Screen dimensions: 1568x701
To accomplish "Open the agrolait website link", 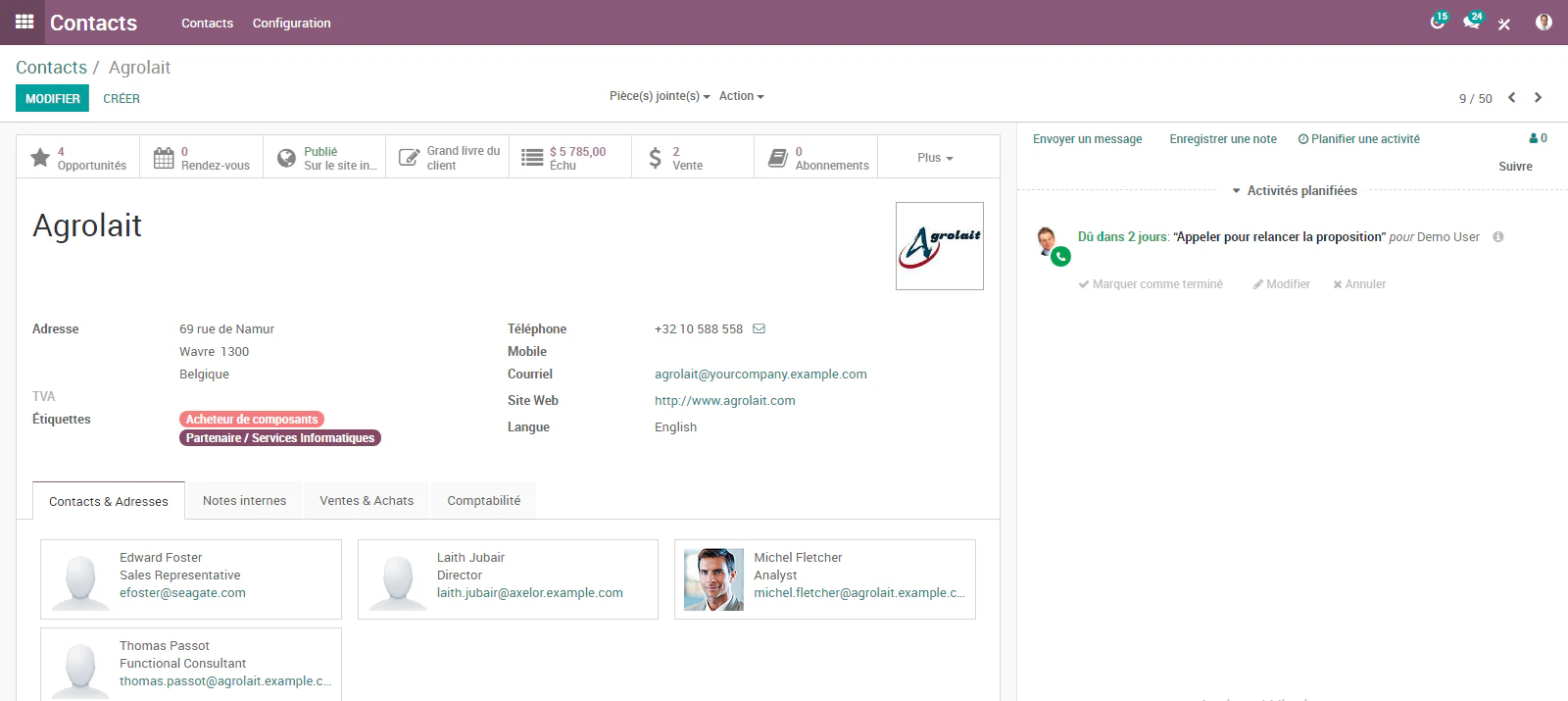I will pos(725,401).
